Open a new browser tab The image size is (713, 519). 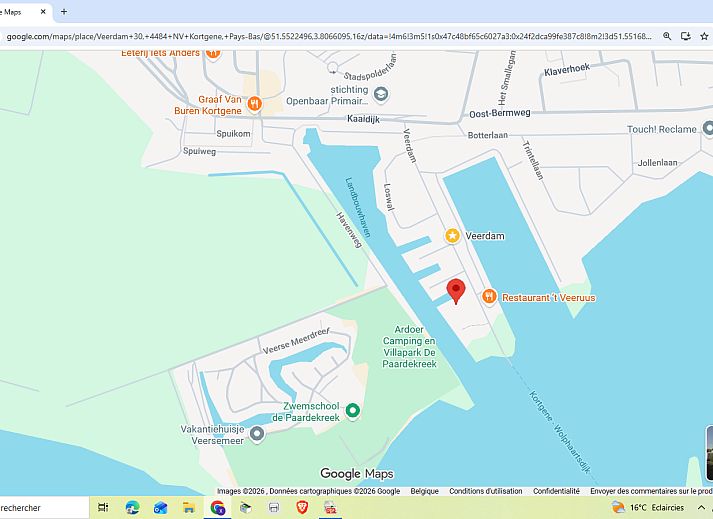64,12
